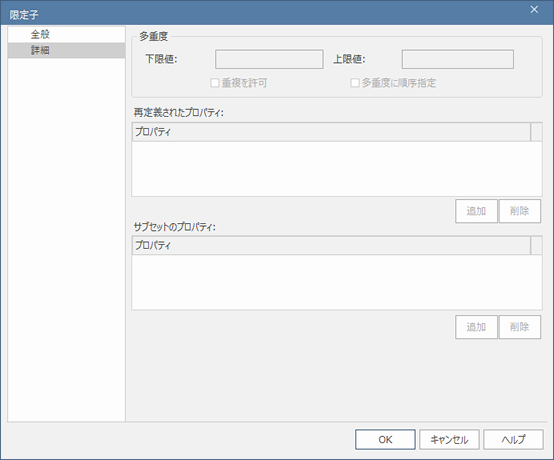Image resolution: width=554 pixels, height=460 pixels.
Task: Click 追加 under 再定義されたプロパティ list
Action: click(x=476, y=211)
